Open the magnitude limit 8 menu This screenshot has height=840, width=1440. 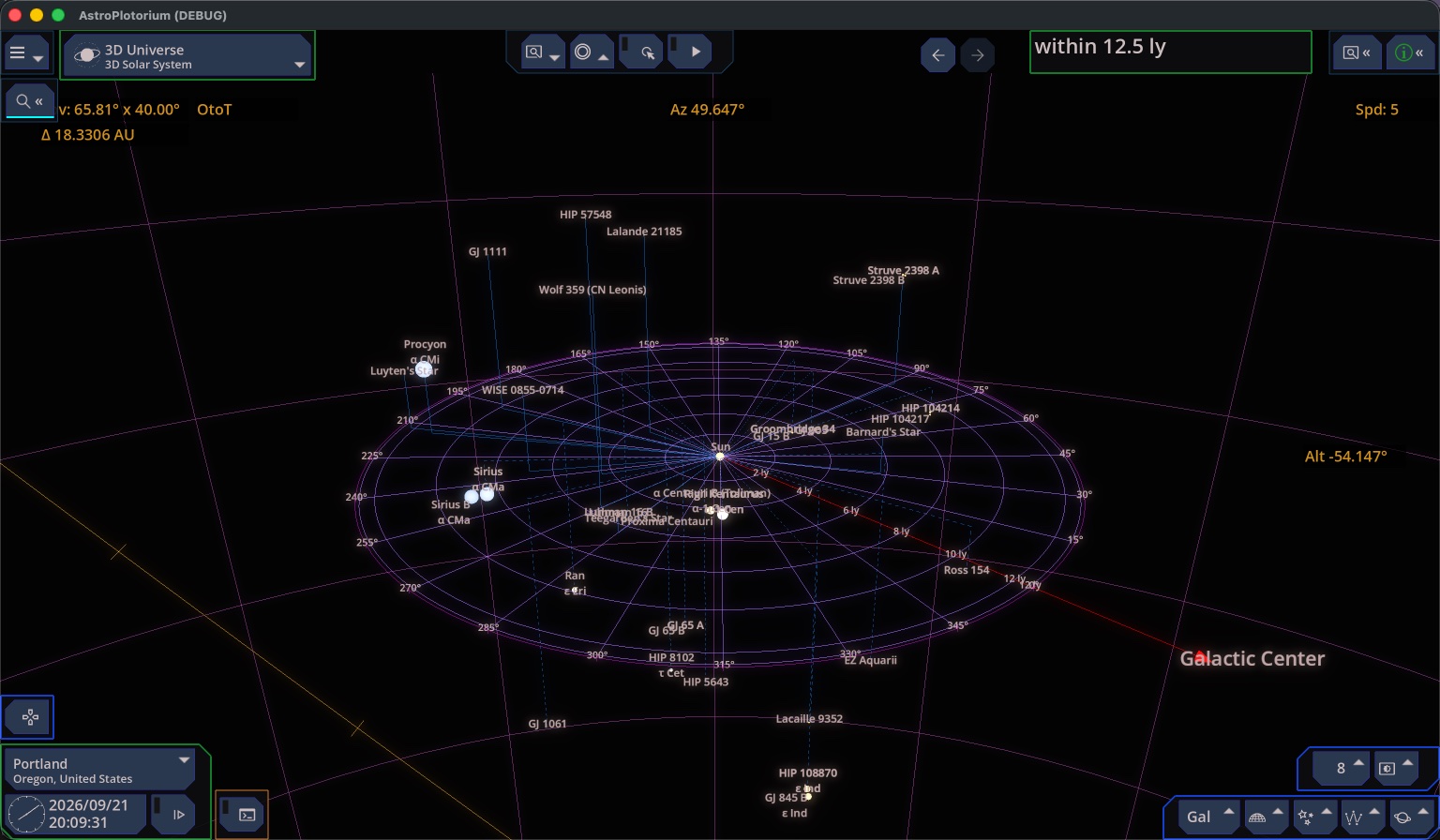tap(1340, 768)
